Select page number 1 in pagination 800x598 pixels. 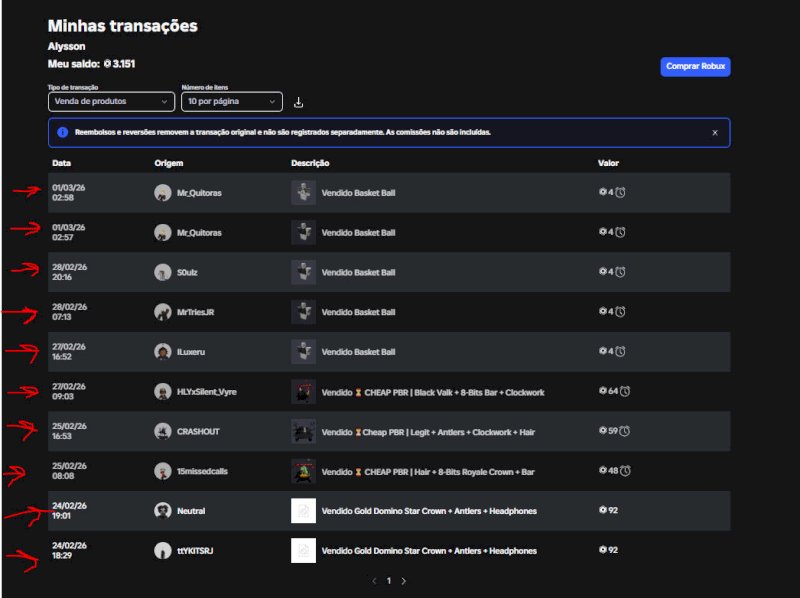click(389, 580)
